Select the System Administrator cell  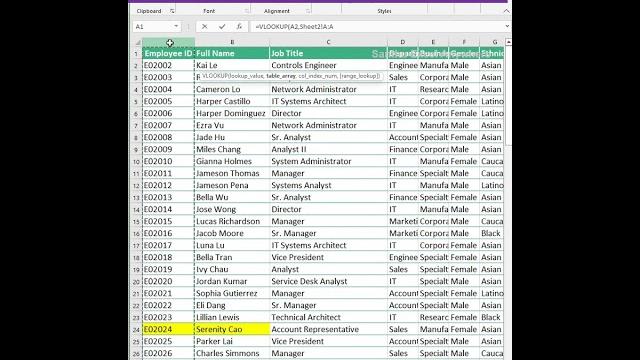(328, 161)
